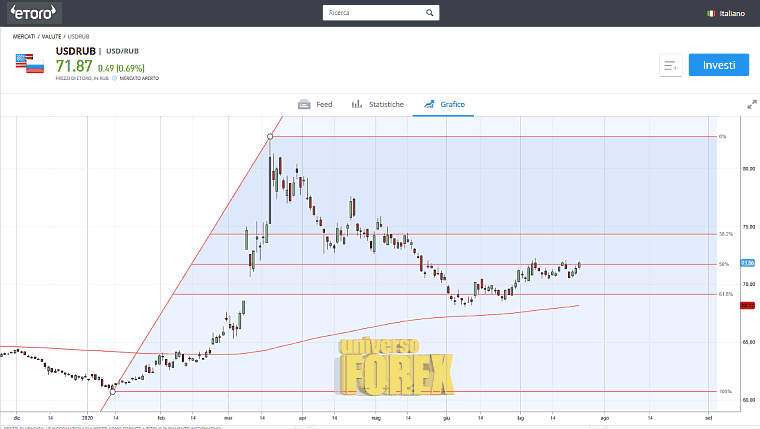Click the USD/RUB flags icon
The width and height of the screenshot is (760, 429).
tap(29, 63)
